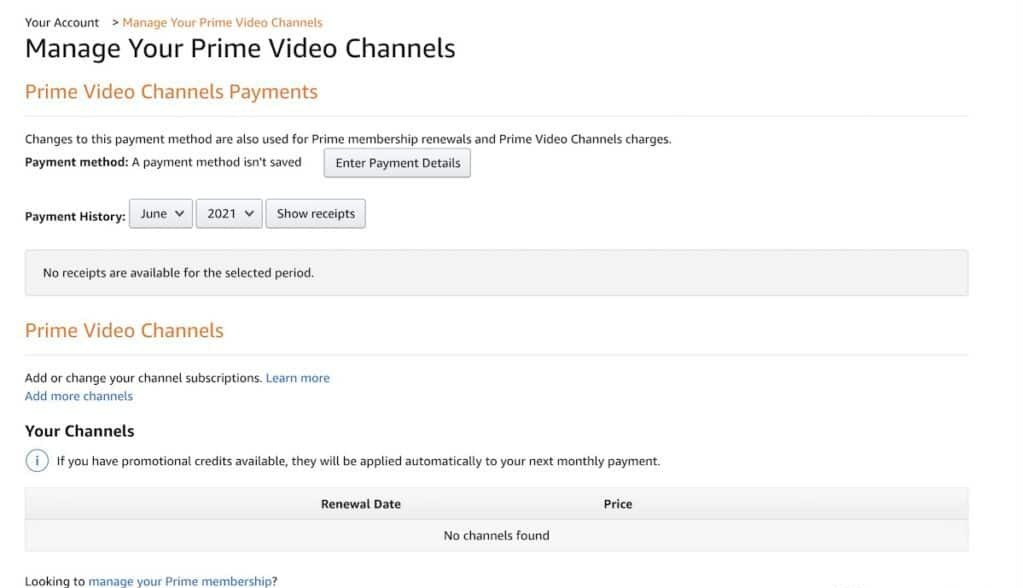Click the promotional credits notice text
This screenshot has height=588, width=1023.
point(358,461)
